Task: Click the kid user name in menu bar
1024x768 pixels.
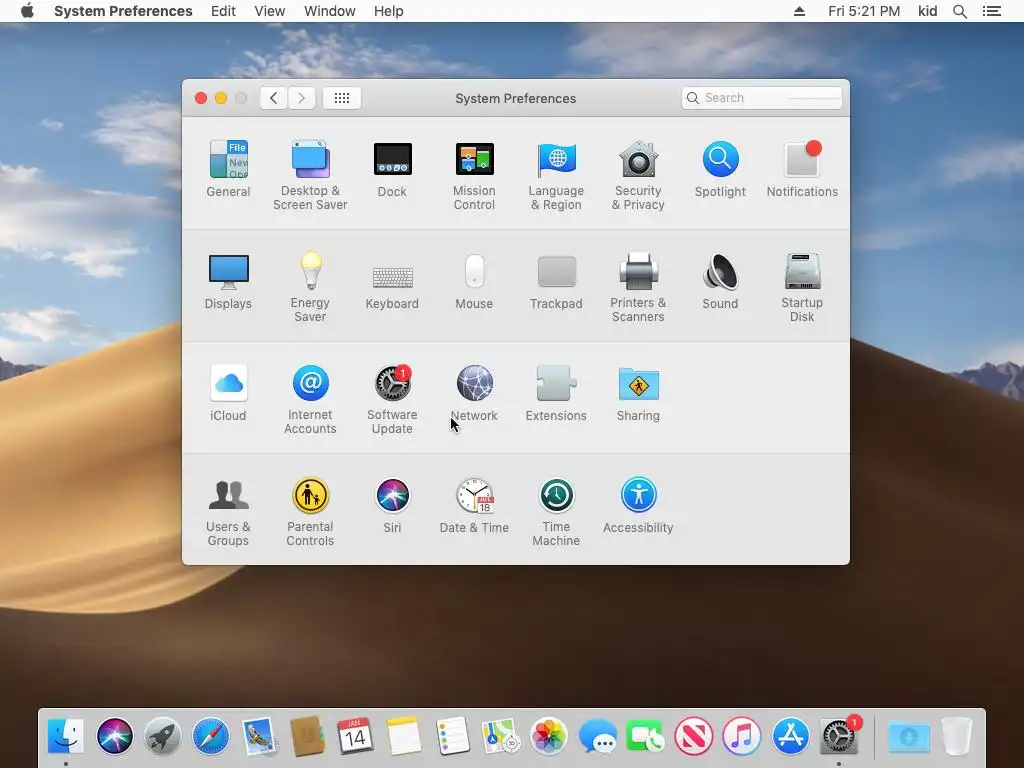Action: [927, 11]
